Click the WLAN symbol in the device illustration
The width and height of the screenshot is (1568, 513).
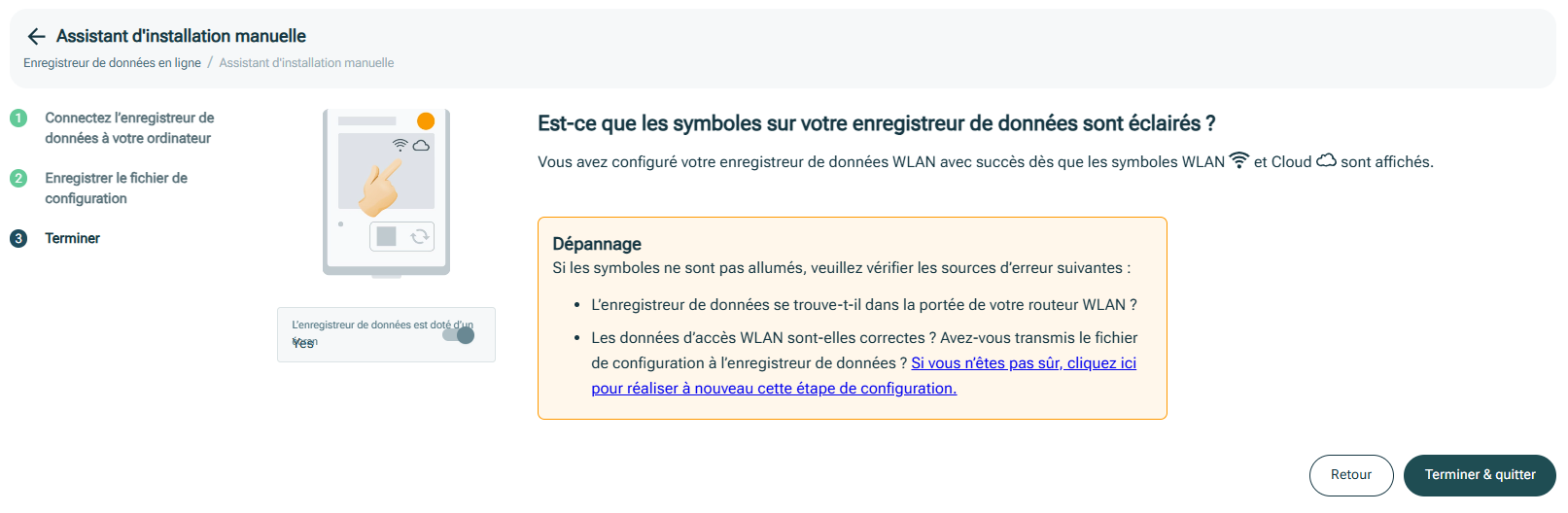click(x=400, y=145)
